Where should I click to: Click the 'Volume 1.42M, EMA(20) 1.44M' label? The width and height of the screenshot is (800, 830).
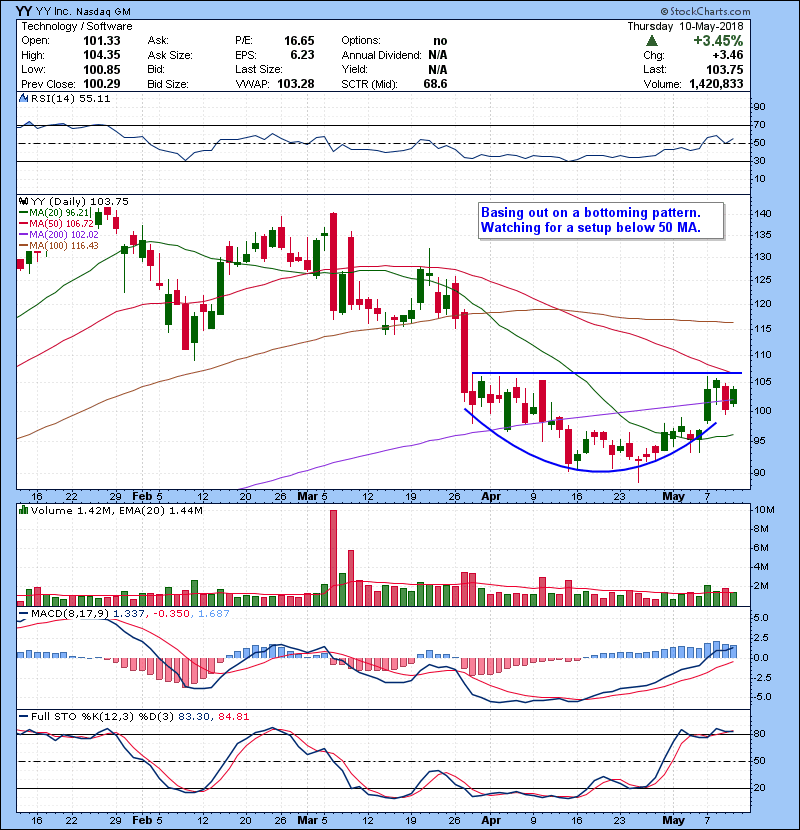[116, 511]
